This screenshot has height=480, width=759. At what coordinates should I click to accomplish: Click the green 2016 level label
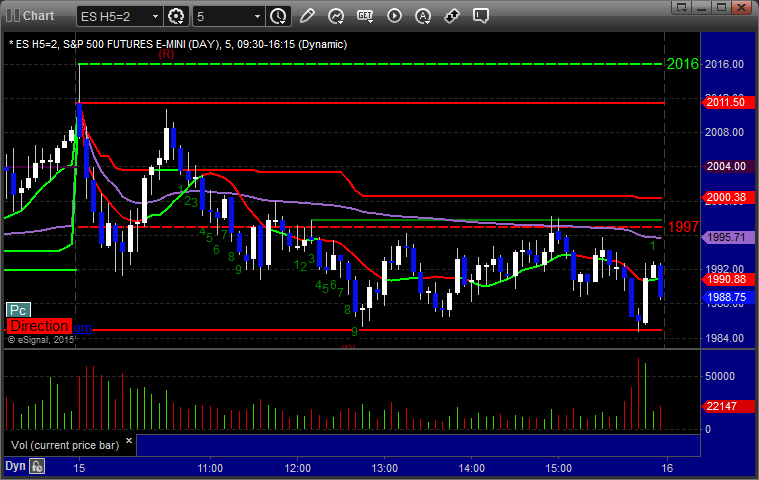pyautogui.click(x=683, y=64)
